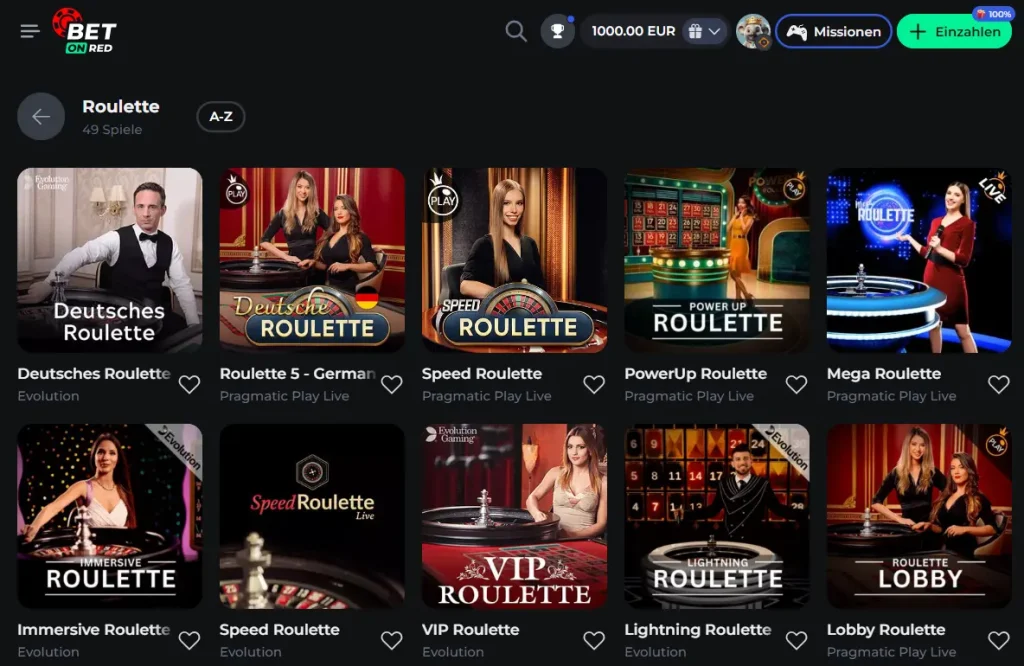Click the Einzahlen deposit button
1024x666 pixels.
(x=954, y=31)
